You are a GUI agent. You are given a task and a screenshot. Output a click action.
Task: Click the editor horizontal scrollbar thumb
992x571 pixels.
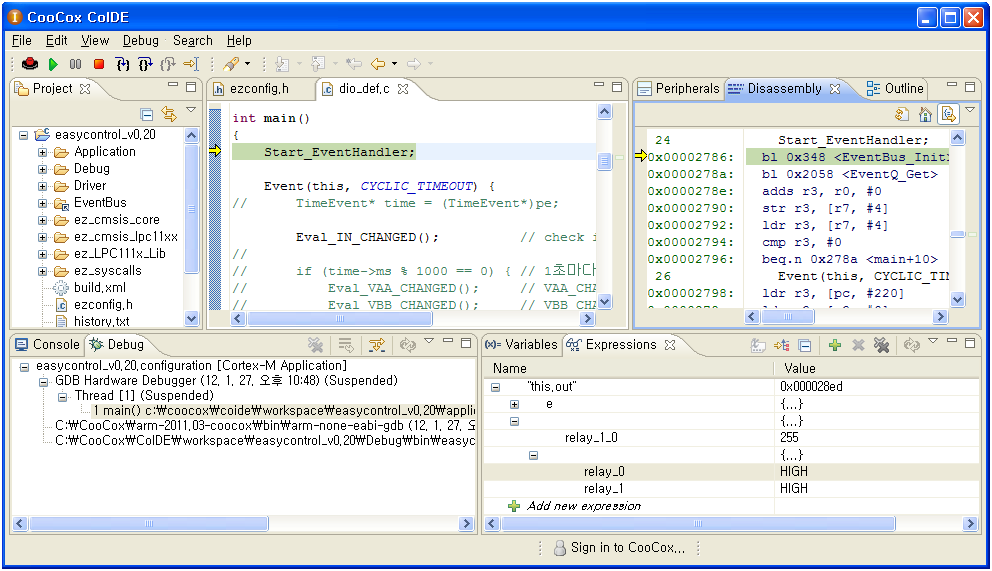(340, 319)
